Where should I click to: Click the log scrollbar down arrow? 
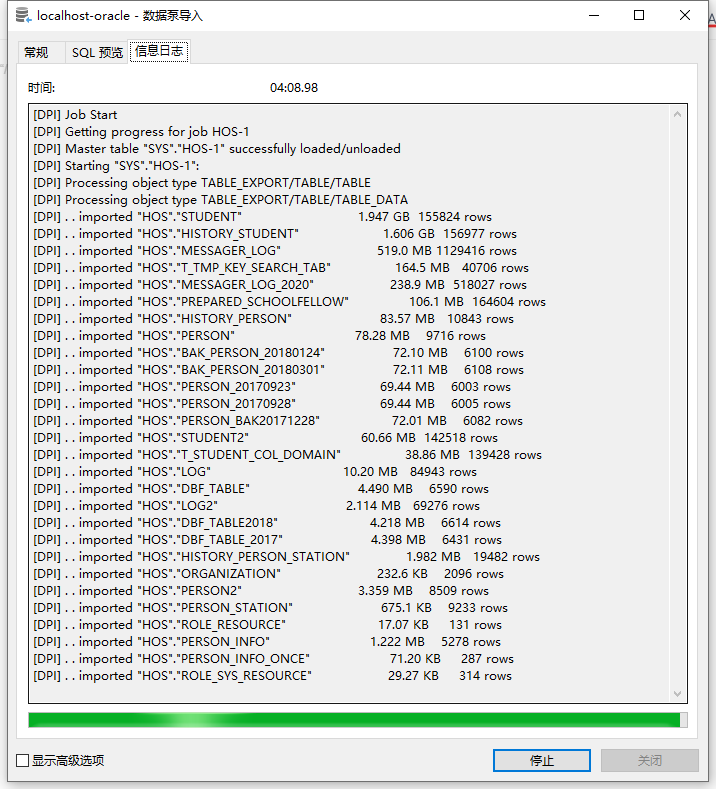pyautogui.click(x=678, y=693)
